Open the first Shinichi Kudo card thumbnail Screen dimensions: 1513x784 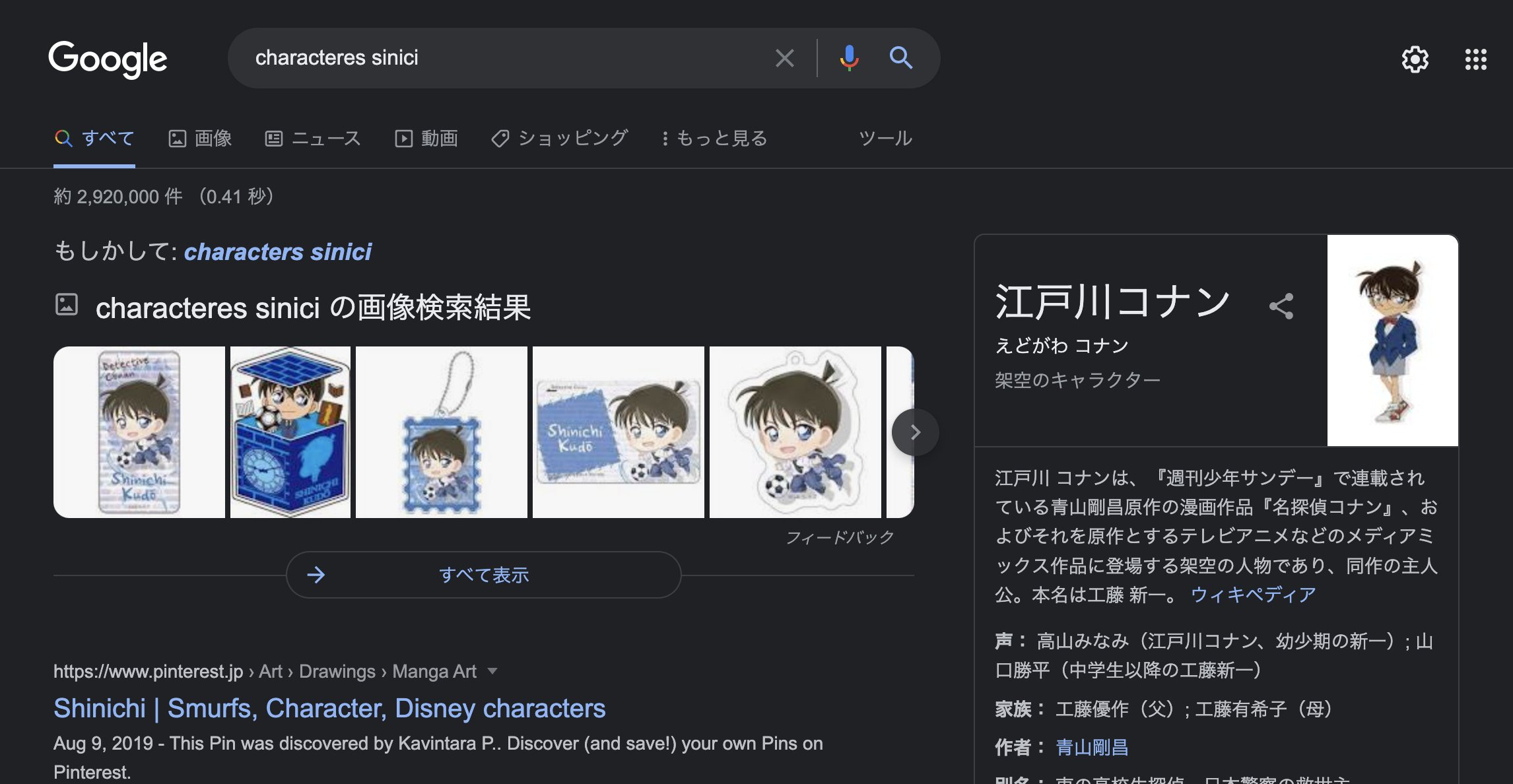139,432
